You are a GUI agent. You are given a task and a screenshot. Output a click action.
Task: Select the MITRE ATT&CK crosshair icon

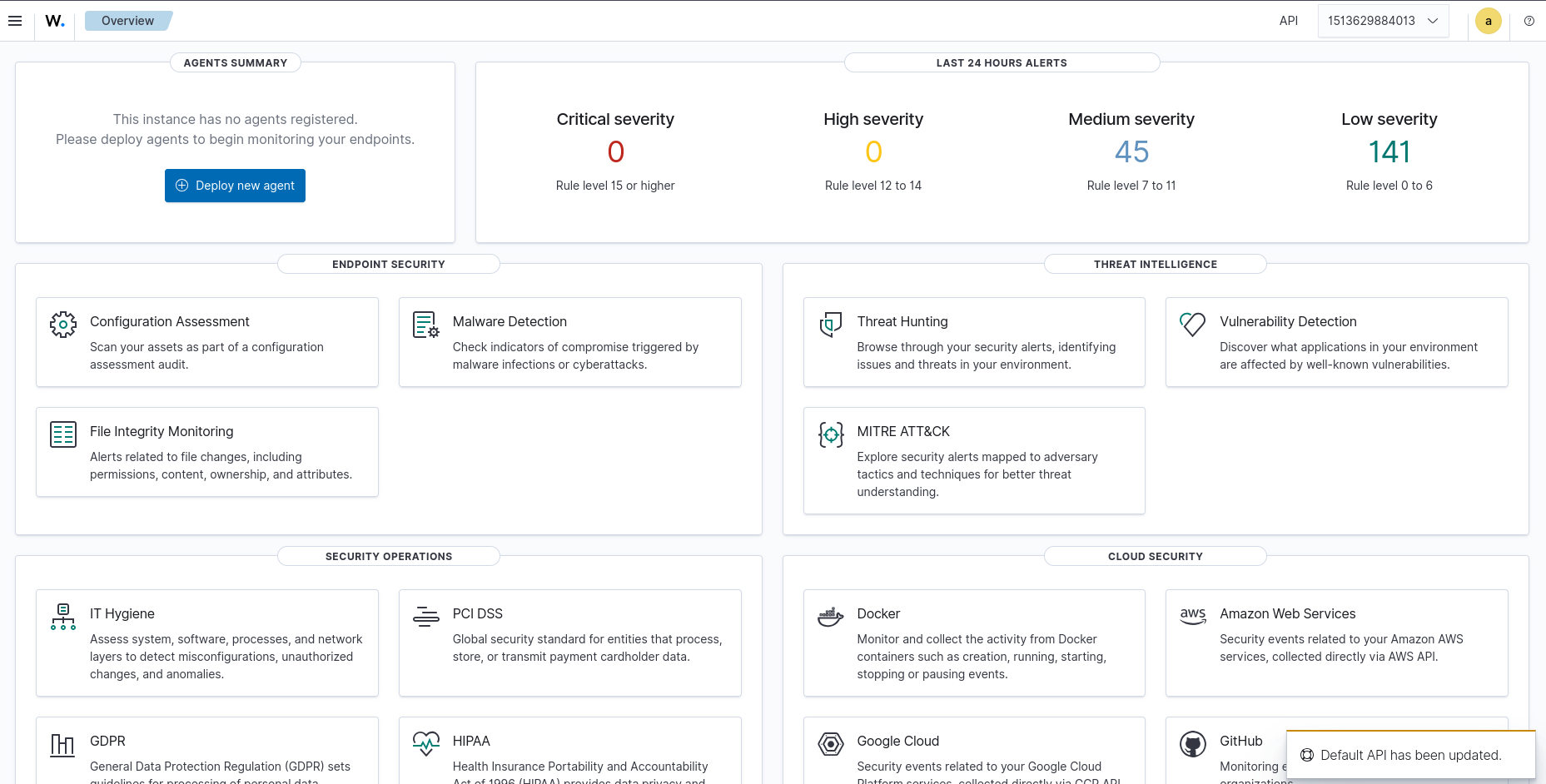point(830,434)
